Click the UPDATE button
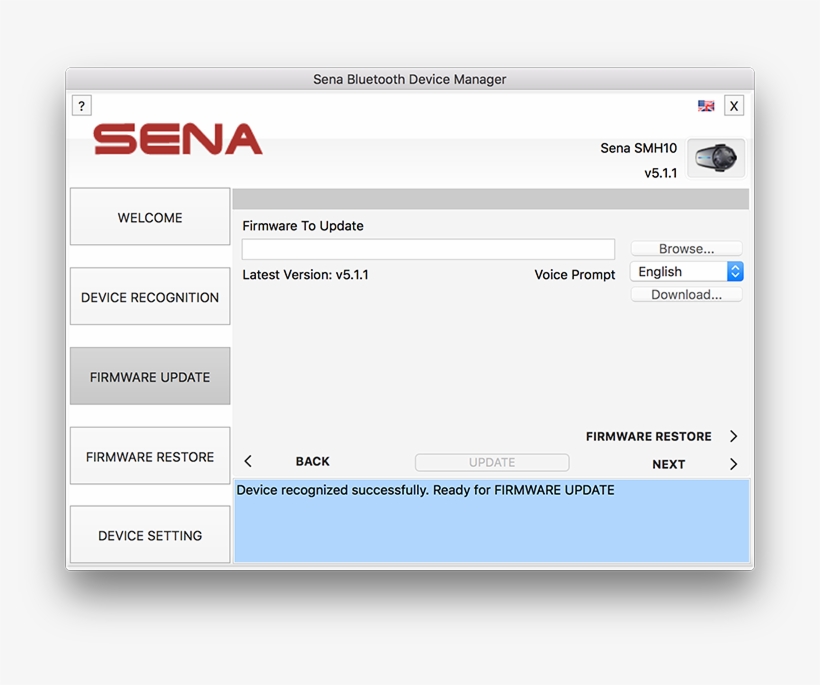Screen dimensions: 820x685 pyautogui.click(x=491, y=462)
